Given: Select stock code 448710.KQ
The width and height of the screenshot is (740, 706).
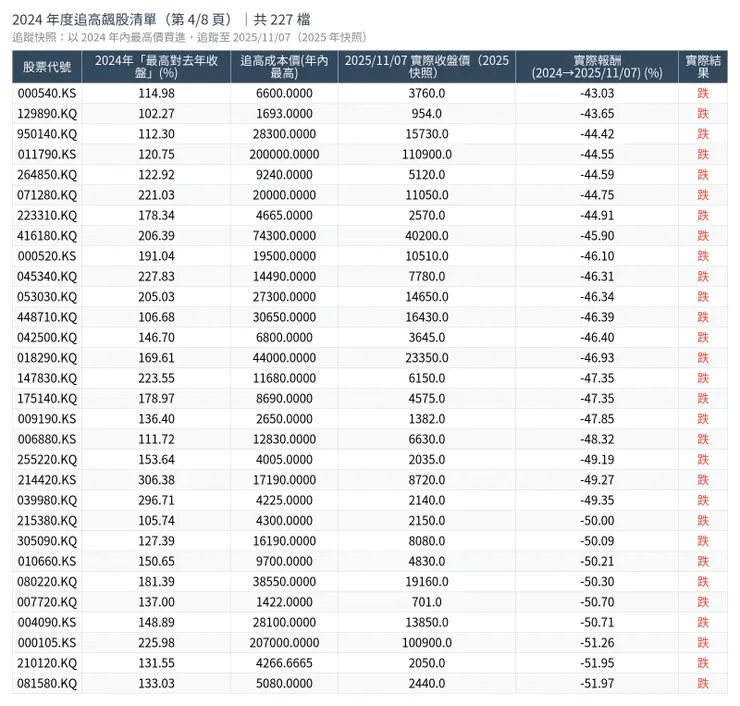Looking at the screenshot, I should (47, 317).
